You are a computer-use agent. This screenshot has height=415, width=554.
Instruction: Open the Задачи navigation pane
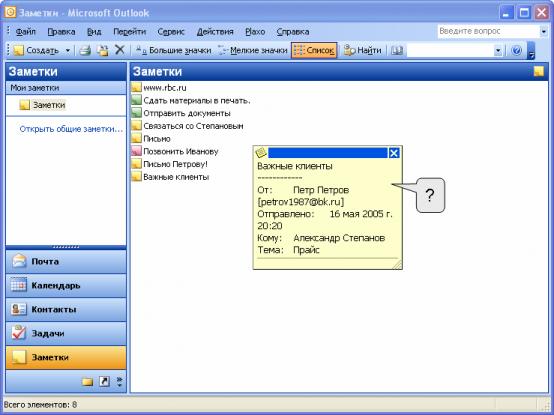(66, 333)
